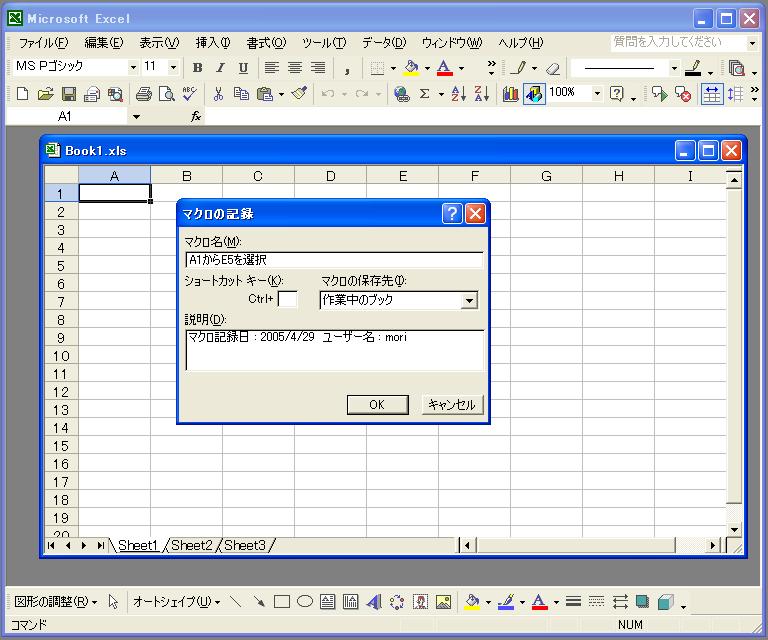
Task: Click the Ctrl+ shortcut key box
Action: coord(288,299)
